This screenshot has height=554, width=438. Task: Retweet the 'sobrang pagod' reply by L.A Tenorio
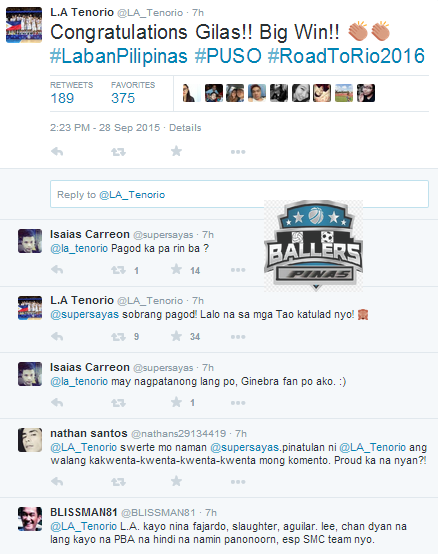118,337
